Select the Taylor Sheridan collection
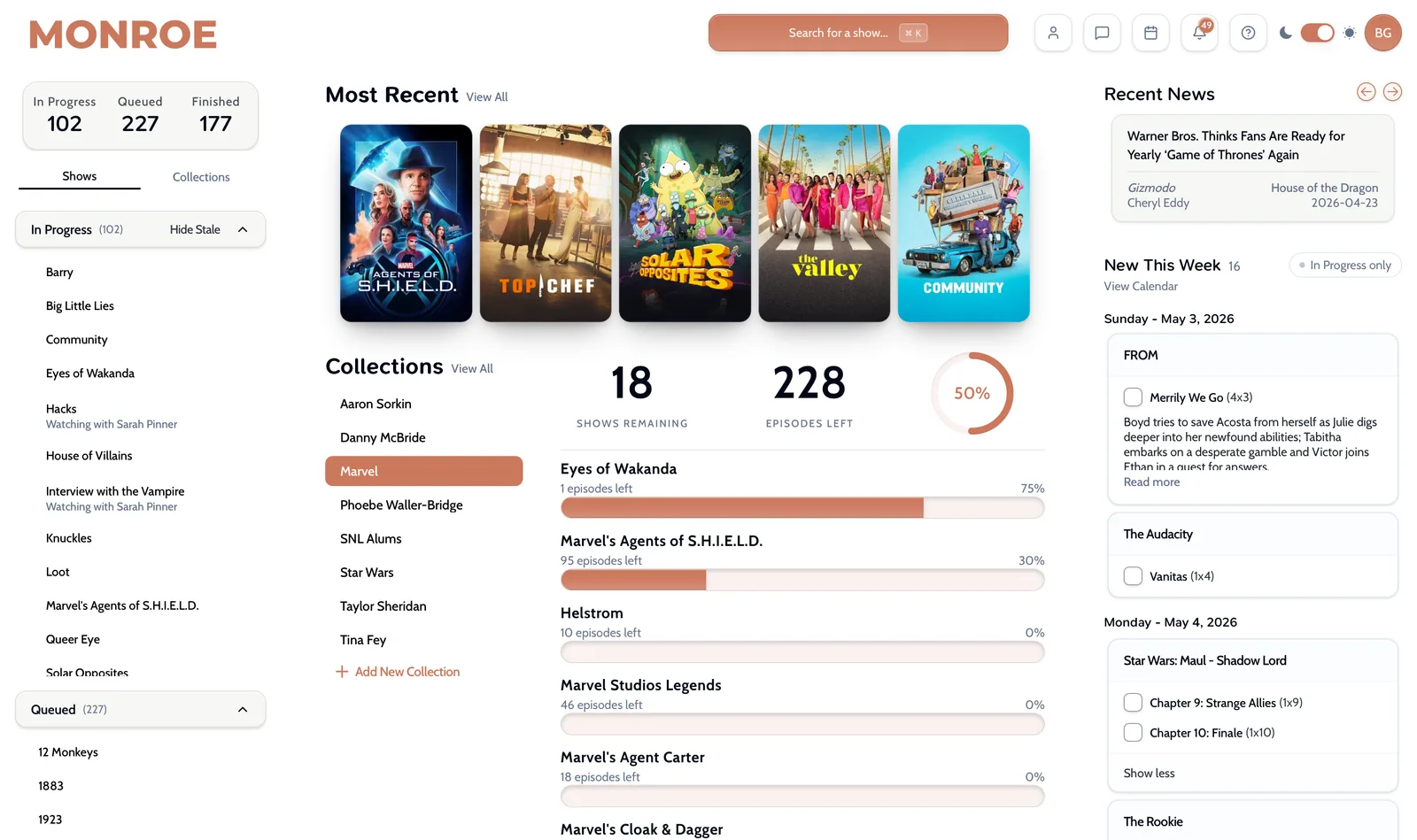This screenshot has width=1417, height=840. coord(423,606)
